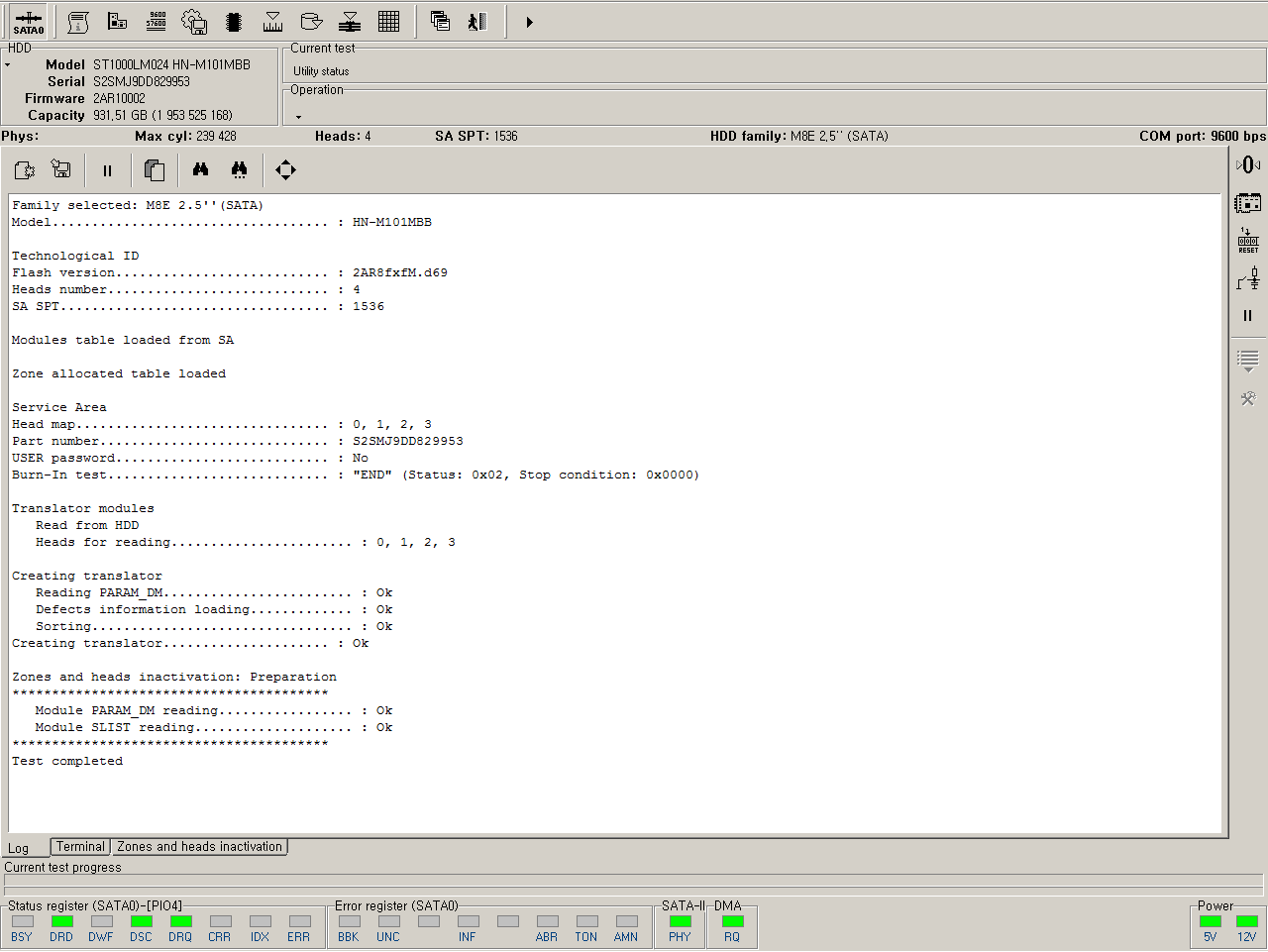Pause the log using log toolbar button
Image resolution: width=1268 pixels, height=952 pixels.
tap(108, 170)
